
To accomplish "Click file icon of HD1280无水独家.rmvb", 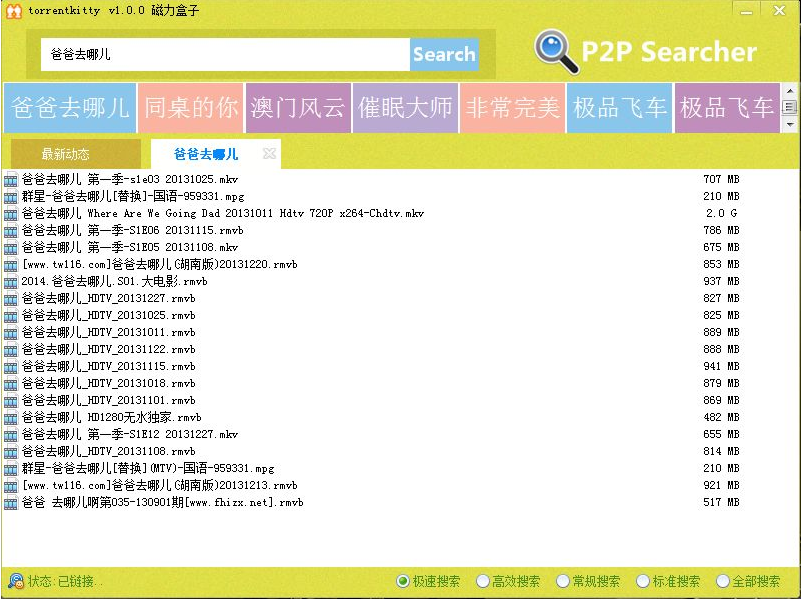I will (11, 418).
